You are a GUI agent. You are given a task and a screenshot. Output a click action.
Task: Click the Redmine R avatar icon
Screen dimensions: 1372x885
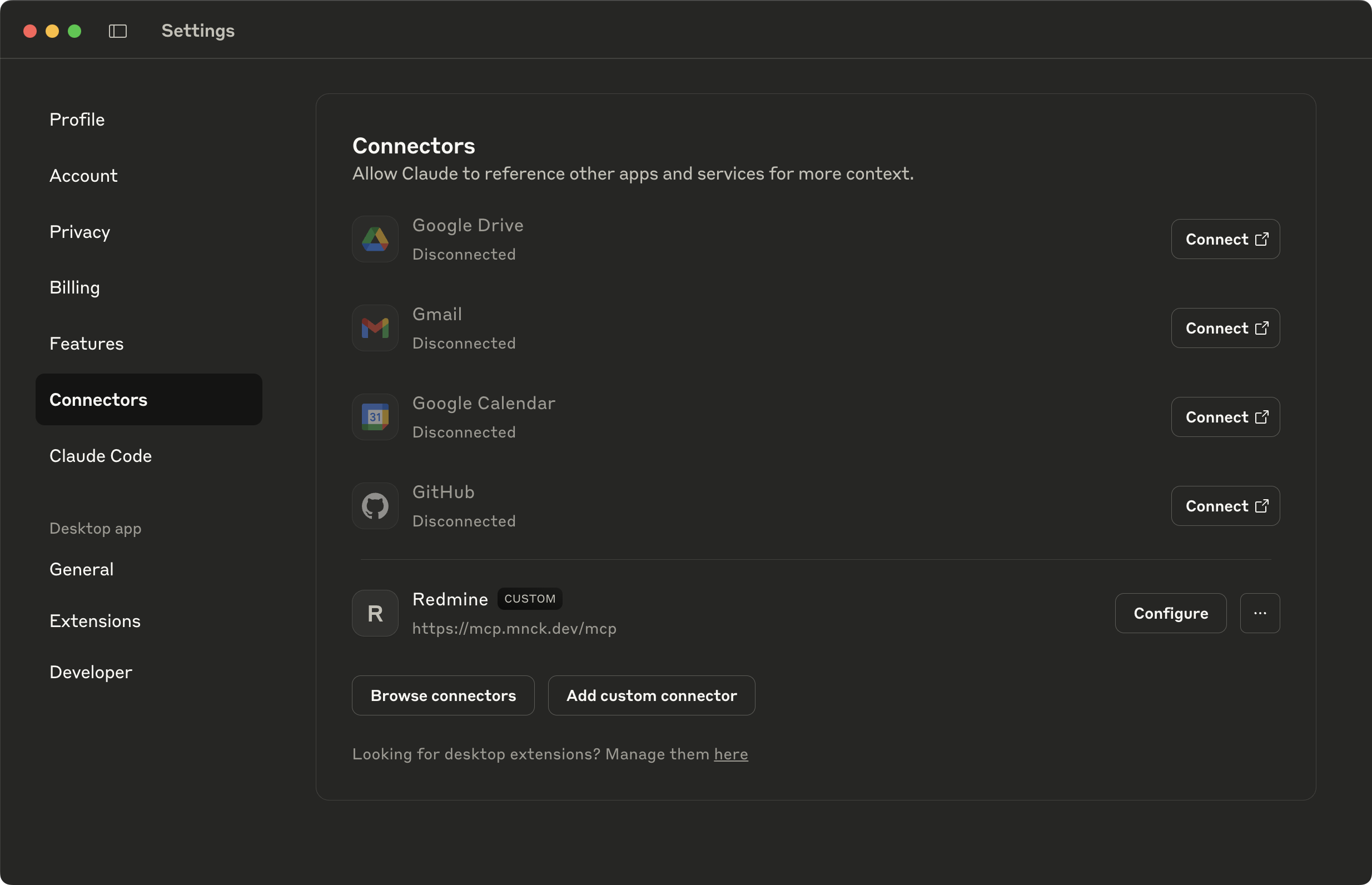tap(375, 613)
